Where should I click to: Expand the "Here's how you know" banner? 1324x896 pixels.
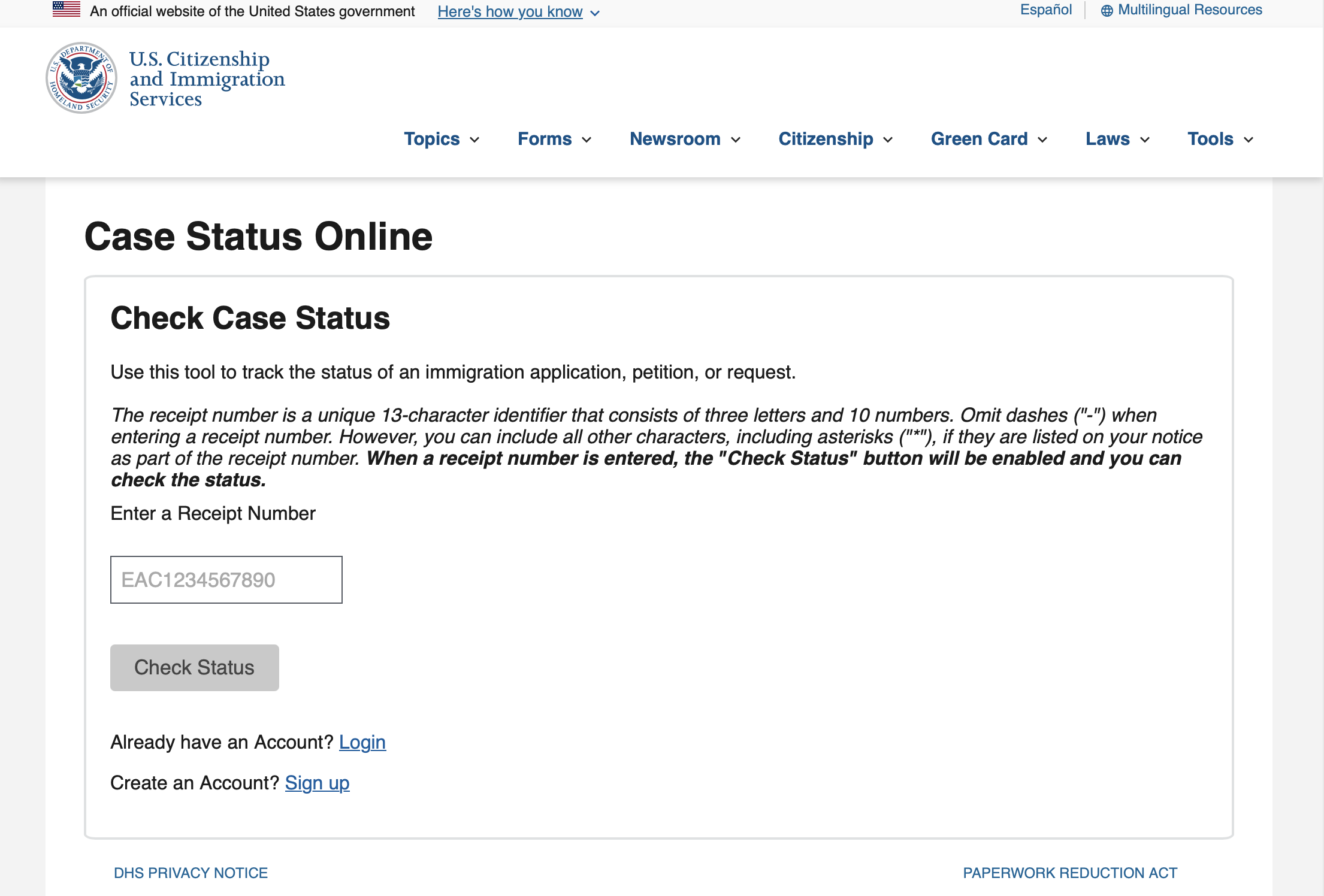(x=518, y=12)
